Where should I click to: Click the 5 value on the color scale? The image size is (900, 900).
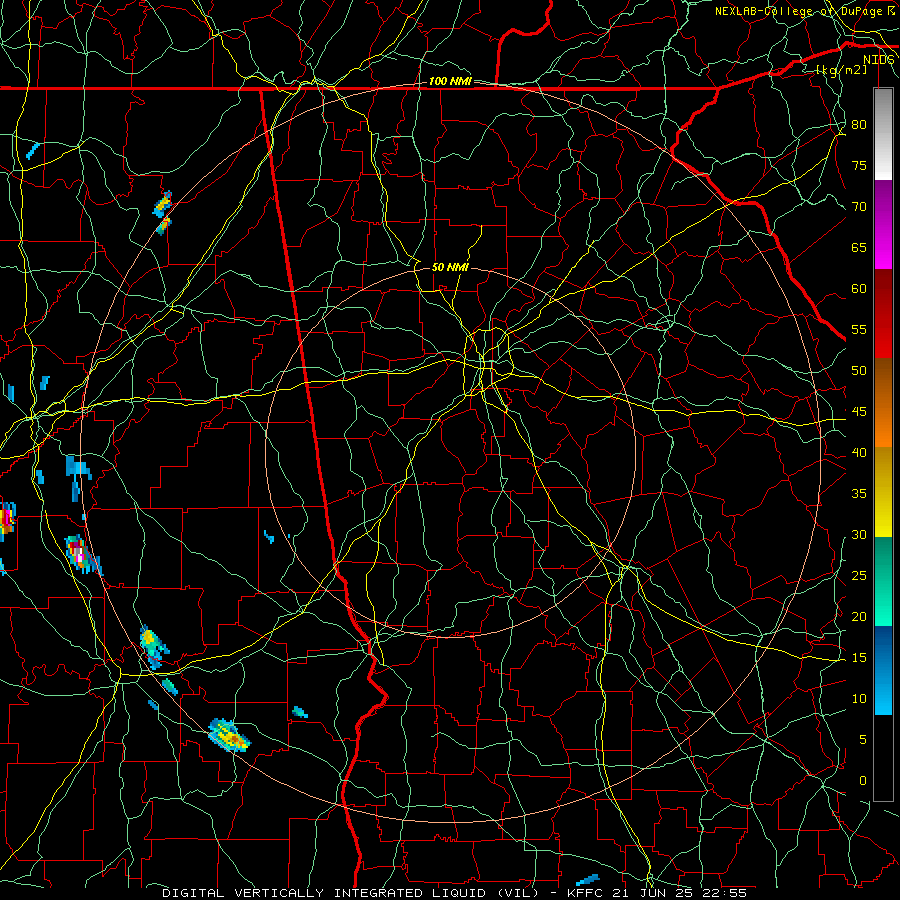coord(863,740)
